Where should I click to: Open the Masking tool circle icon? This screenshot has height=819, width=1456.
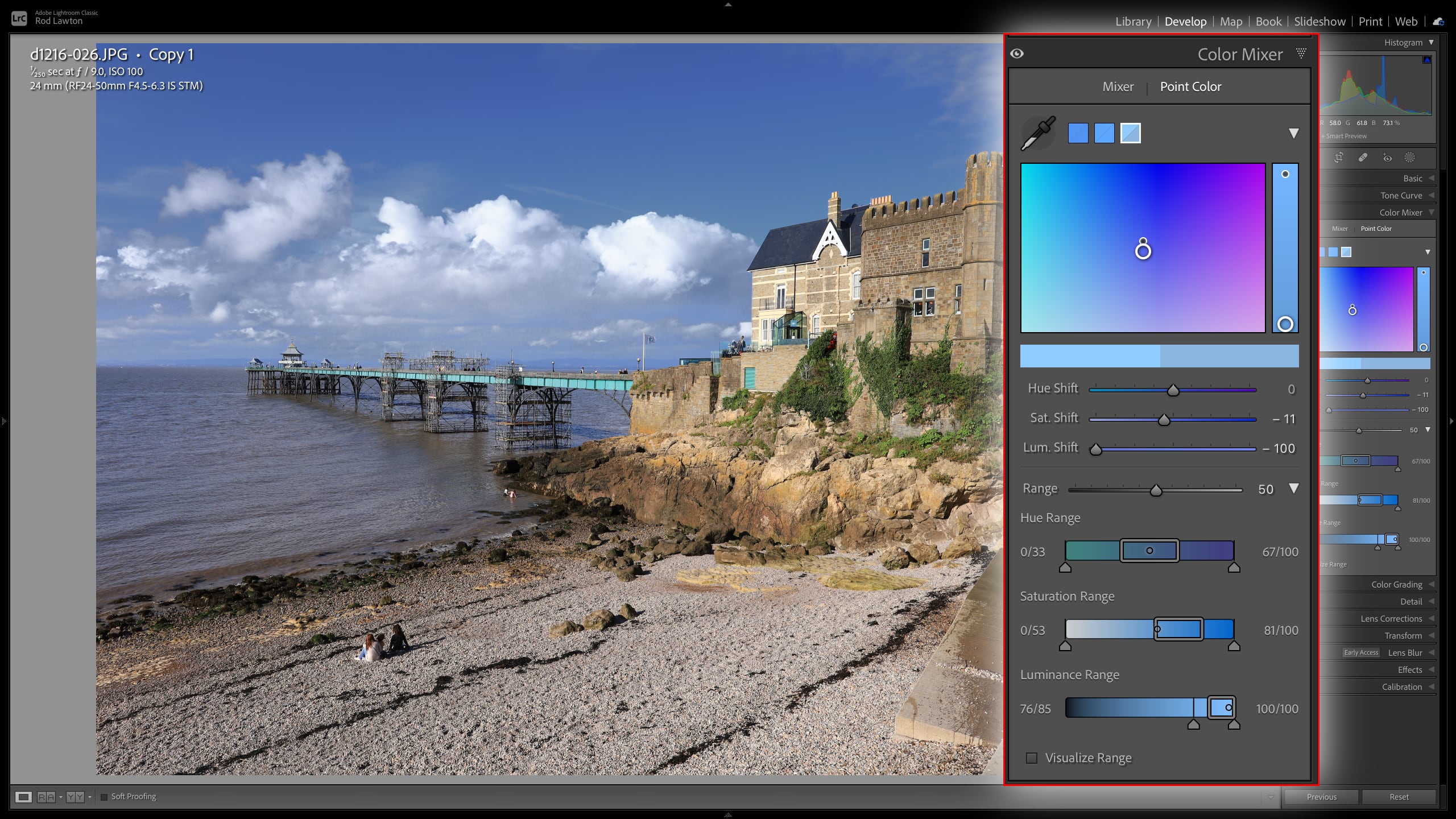[x=1409, y=158]
